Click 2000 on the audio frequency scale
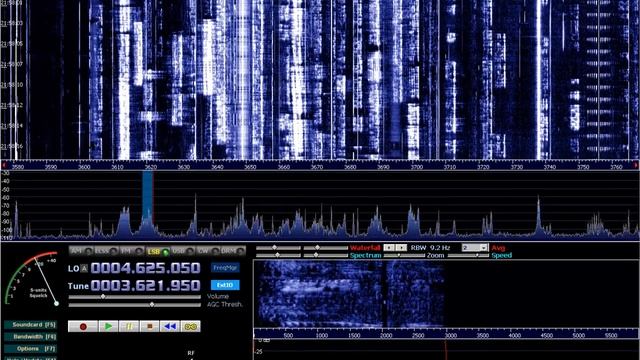 tap(386, 336)
